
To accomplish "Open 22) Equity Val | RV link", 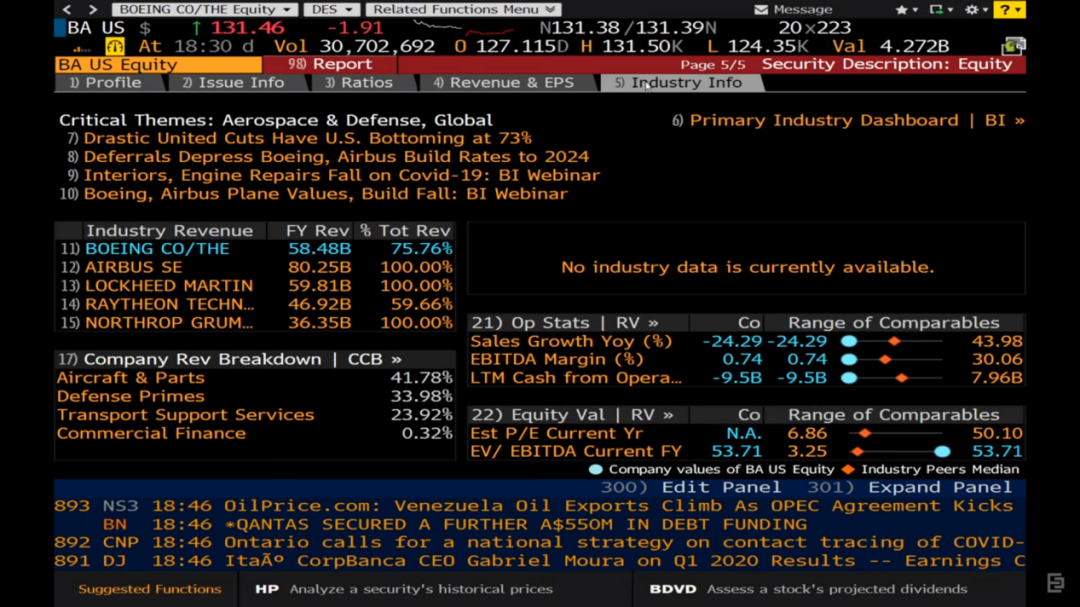I will (x=572, y=415).
